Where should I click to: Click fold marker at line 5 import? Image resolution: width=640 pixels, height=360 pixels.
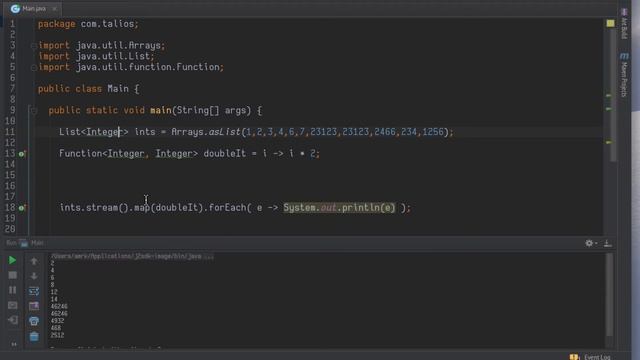[x=34, y=67]
